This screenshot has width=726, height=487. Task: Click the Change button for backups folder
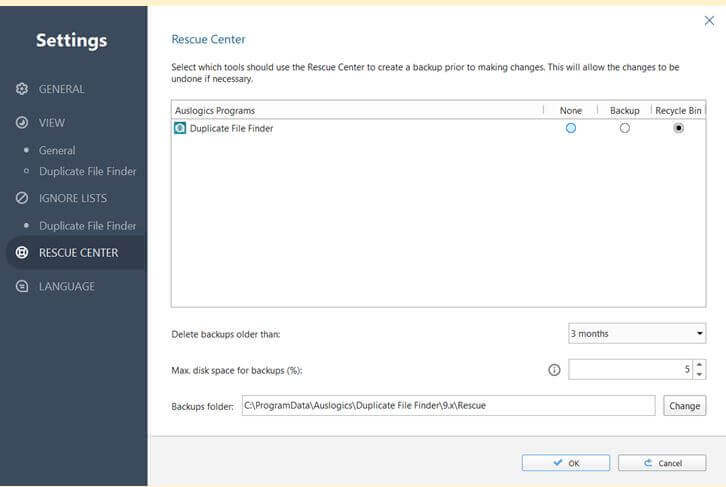(684, 406)
